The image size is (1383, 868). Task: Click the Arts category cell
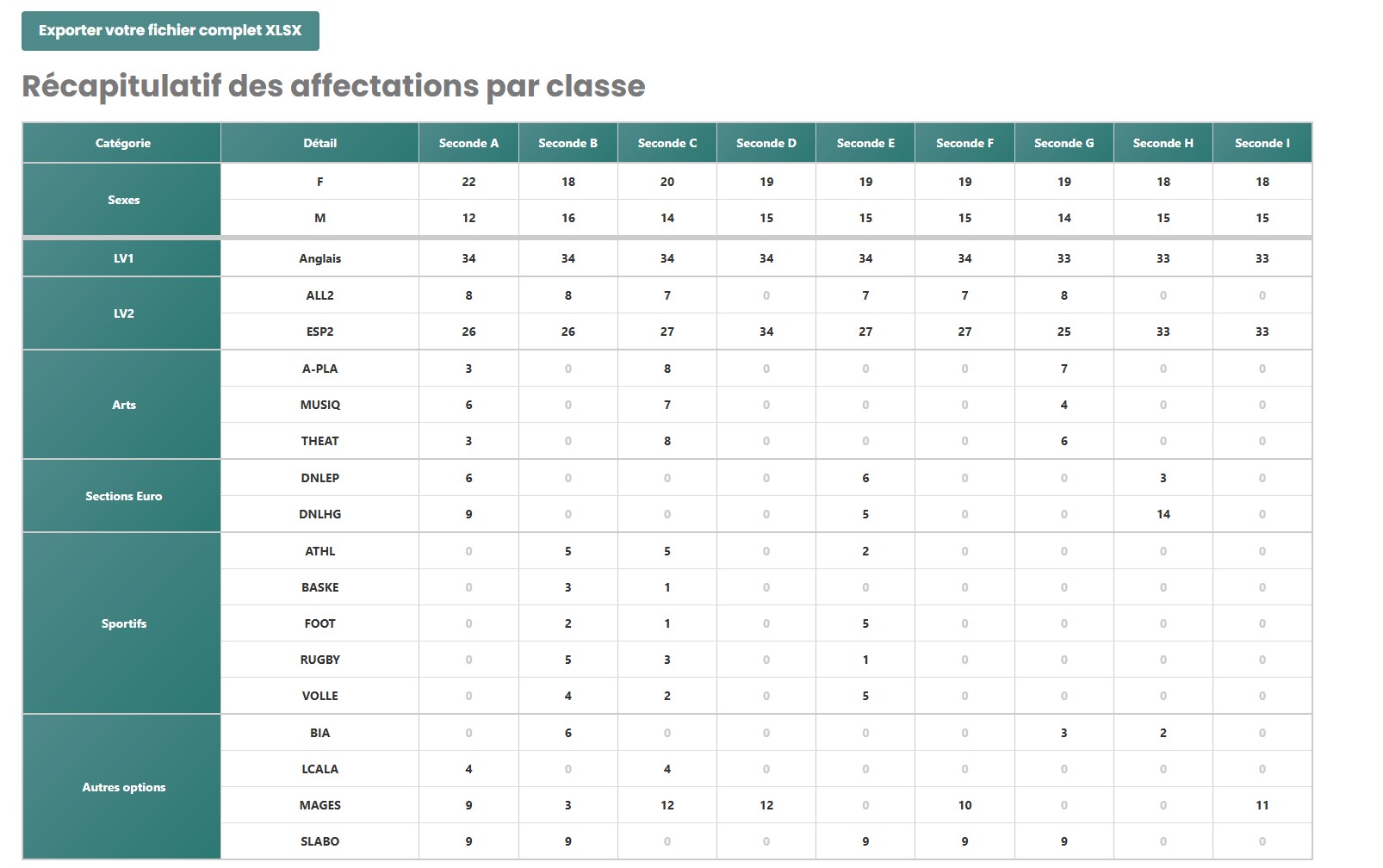(x=123, y=405)
